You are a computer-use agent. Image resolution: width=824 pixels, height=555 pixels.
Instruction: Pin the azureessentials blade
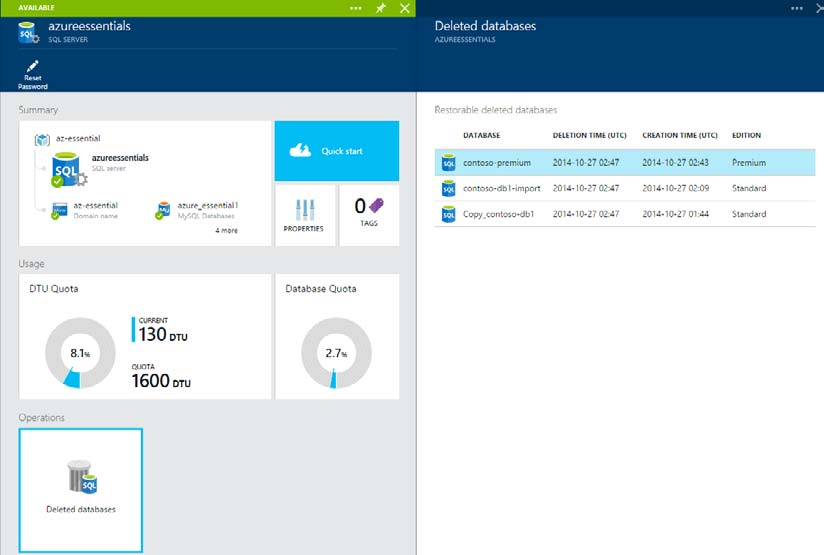[381, 8]
